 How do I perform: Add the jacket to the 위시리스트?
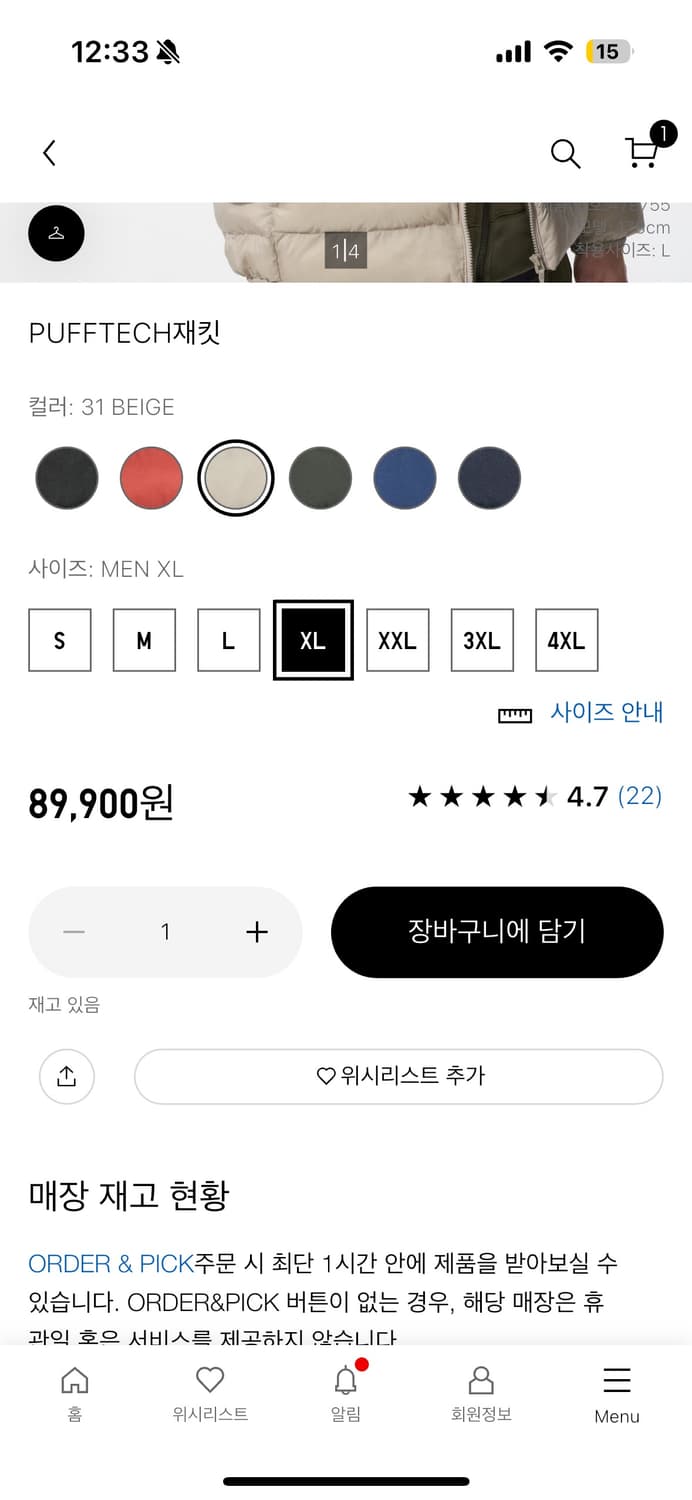pyautogui.click(x=397, y=1076)
